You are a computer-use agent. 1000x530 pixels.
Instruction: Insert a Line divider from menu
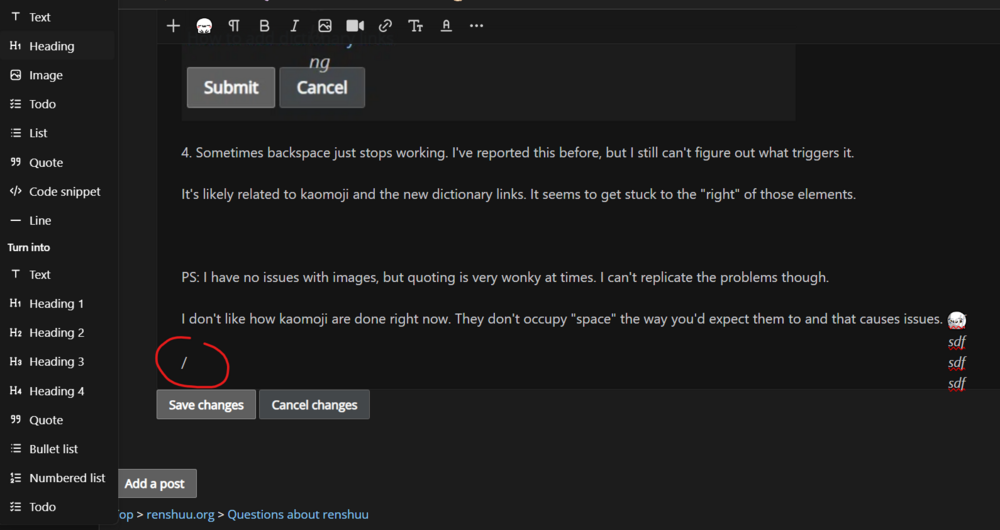[x=40, y=220]
